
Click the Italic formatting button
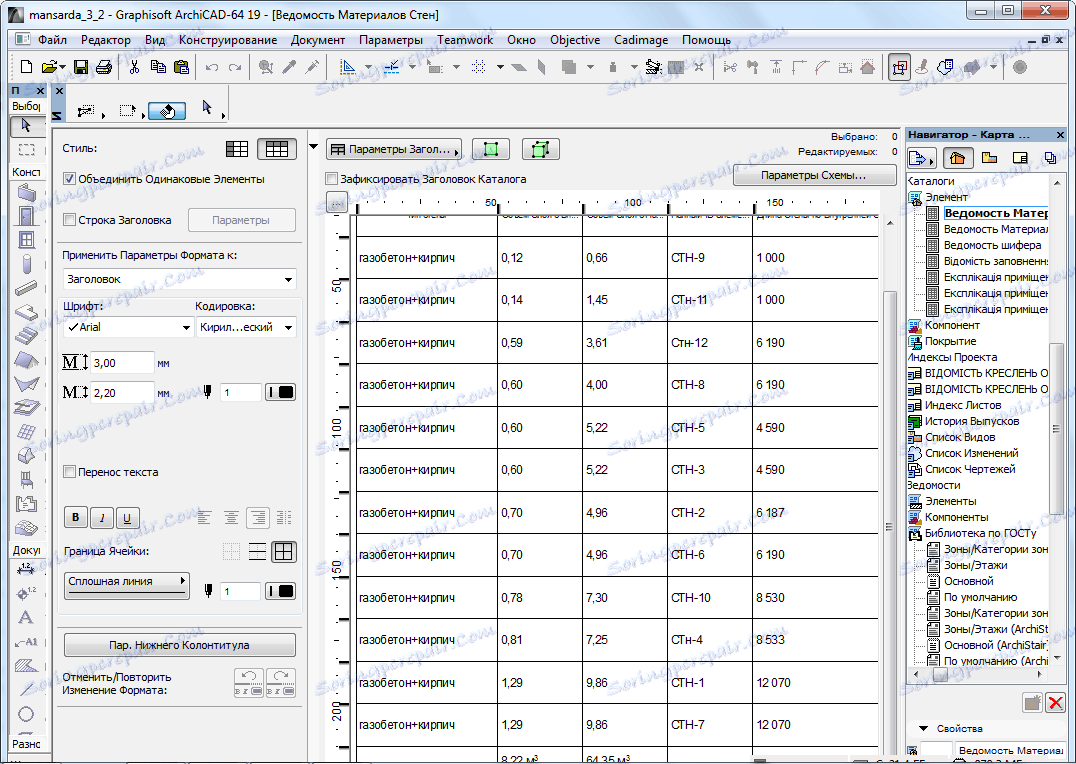coord(101,518)
